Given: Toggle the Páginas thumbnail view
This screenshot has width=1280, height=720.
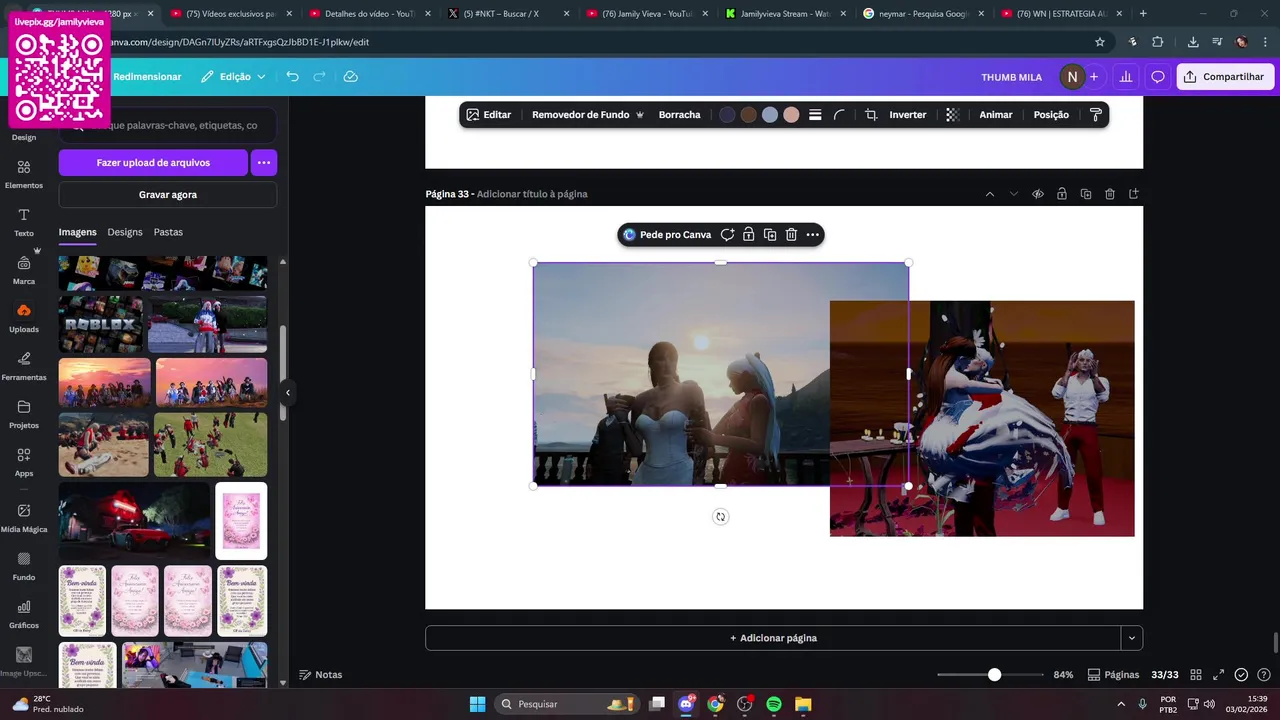Looking at the screenshot, I should point(1113,675).
